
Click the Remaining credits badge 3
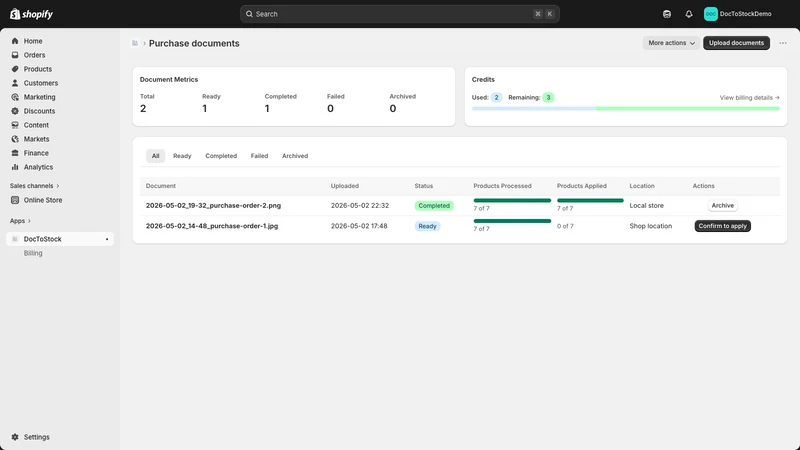548,97
